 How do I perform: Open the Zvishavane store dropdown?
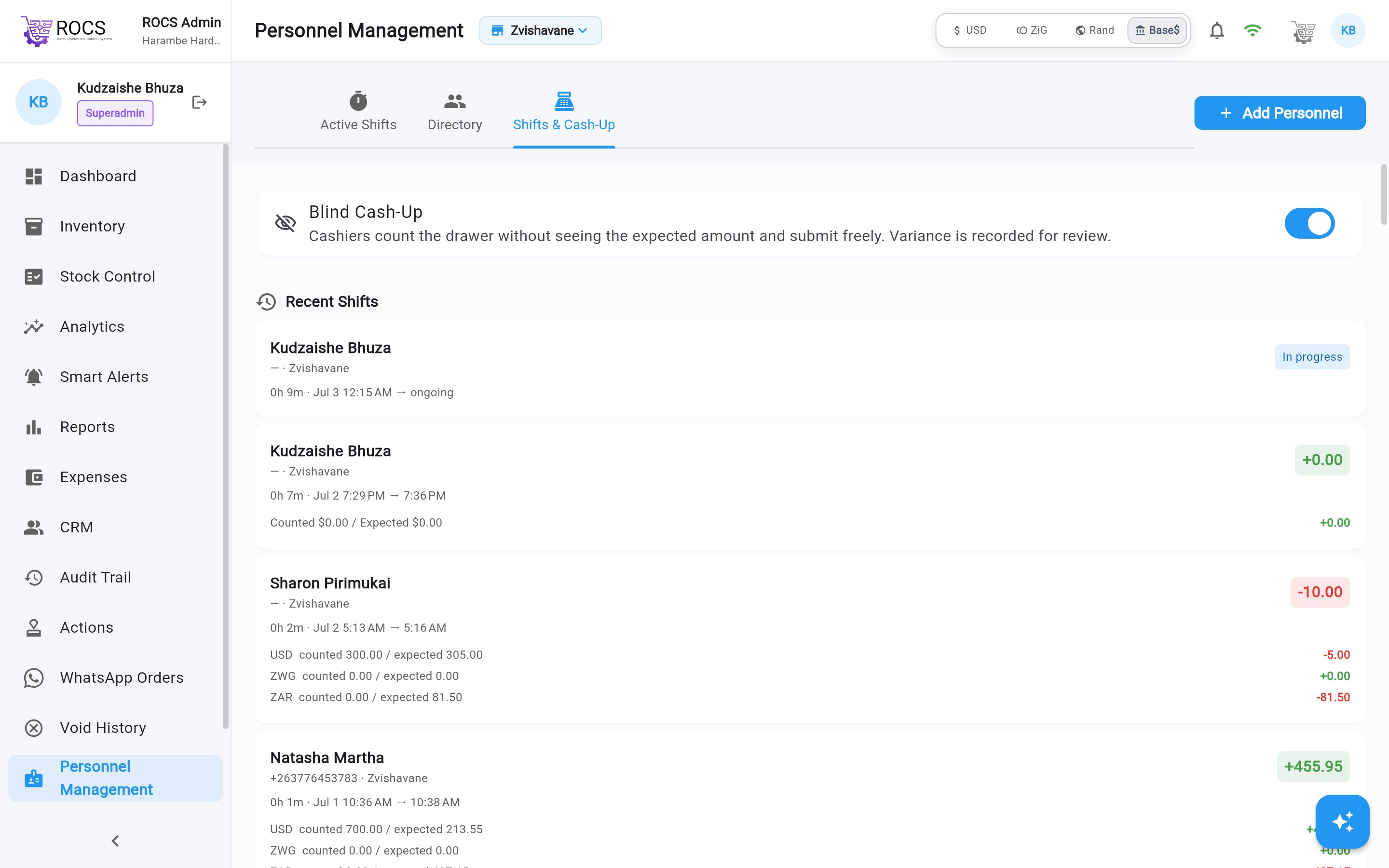tap(540, 30)
